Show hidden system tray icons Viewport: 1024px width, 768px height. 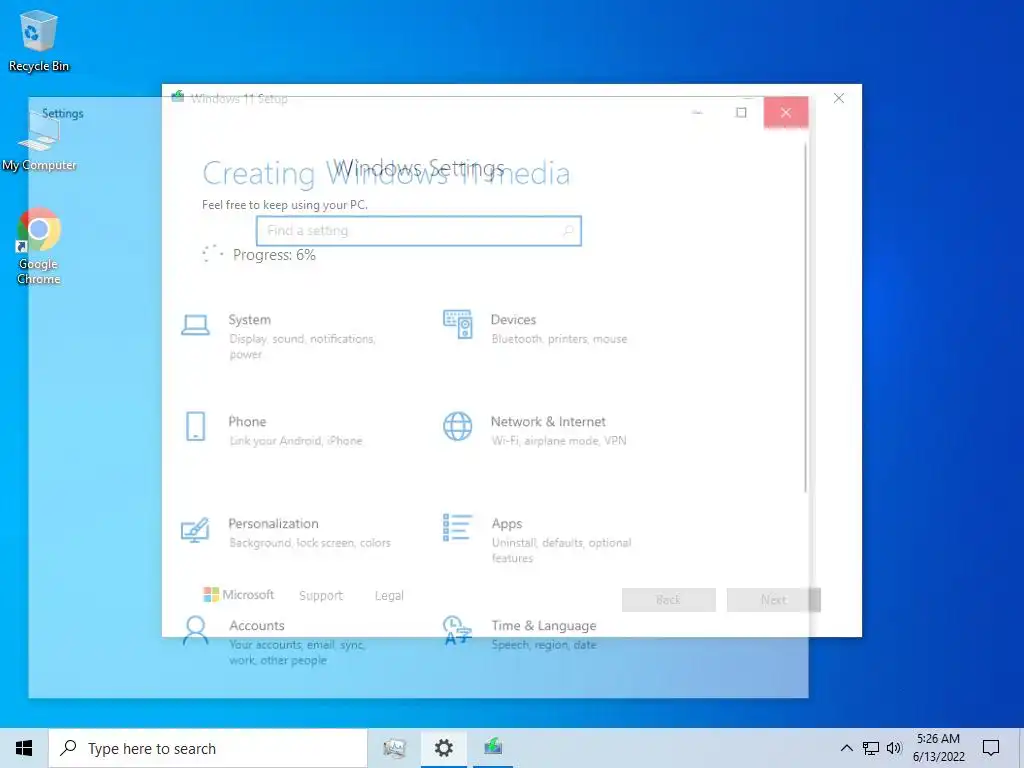click(846, 748)
